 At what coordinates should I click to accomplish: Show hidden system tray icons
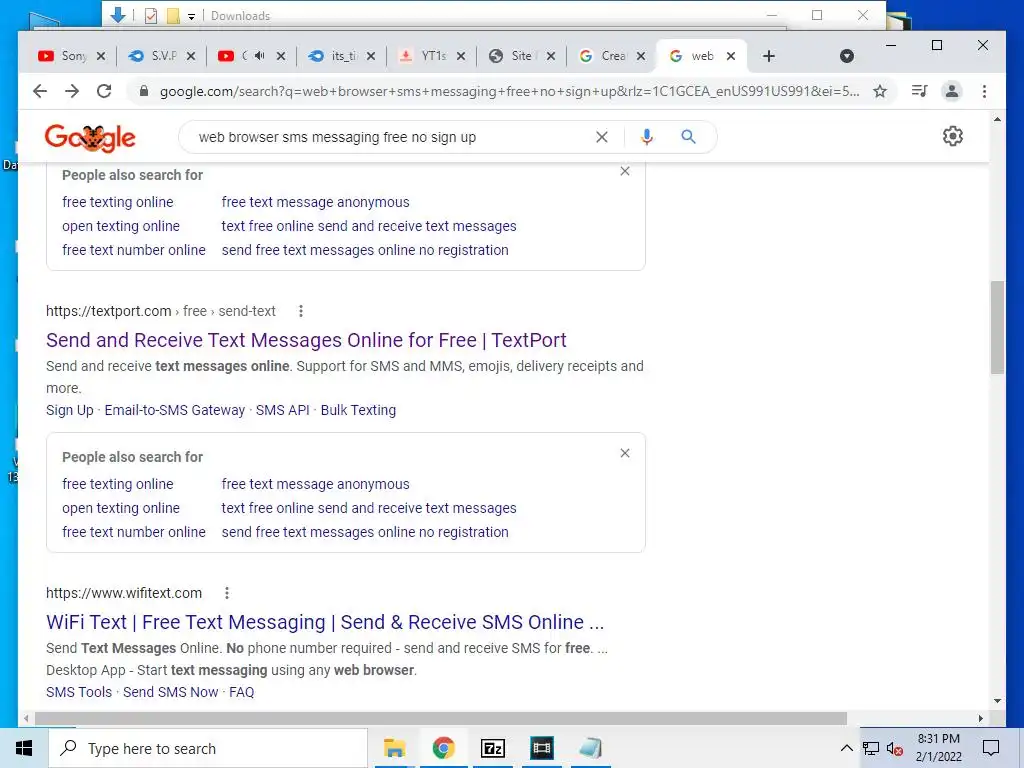[846, 748]
